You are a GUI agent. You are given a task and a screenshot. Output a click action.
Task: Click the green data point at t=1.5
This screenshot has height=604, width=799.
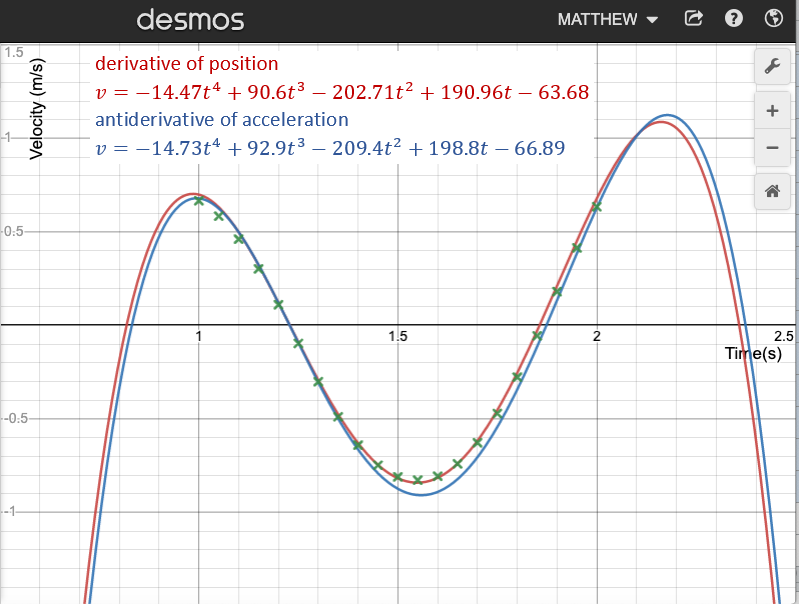pyautogui.click(x=398, y=477)
